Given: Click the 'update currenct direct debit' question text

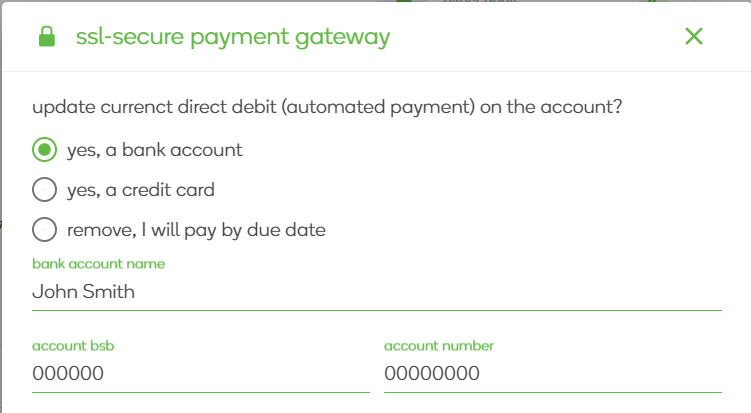Looking at the screenshot, I should (x=154, y=107).
